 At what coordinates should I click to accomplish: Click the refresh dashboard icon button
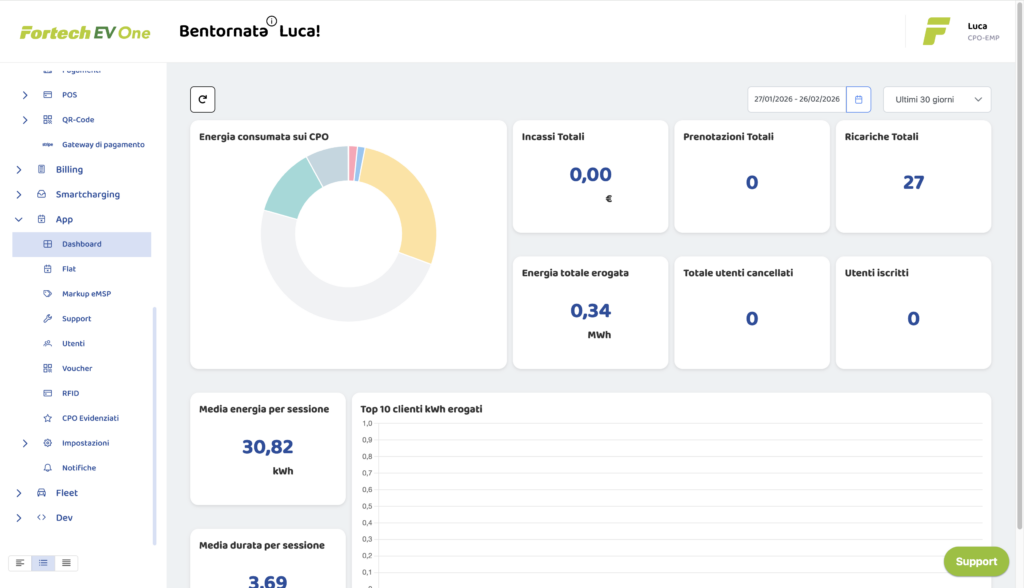pos(202,99)
